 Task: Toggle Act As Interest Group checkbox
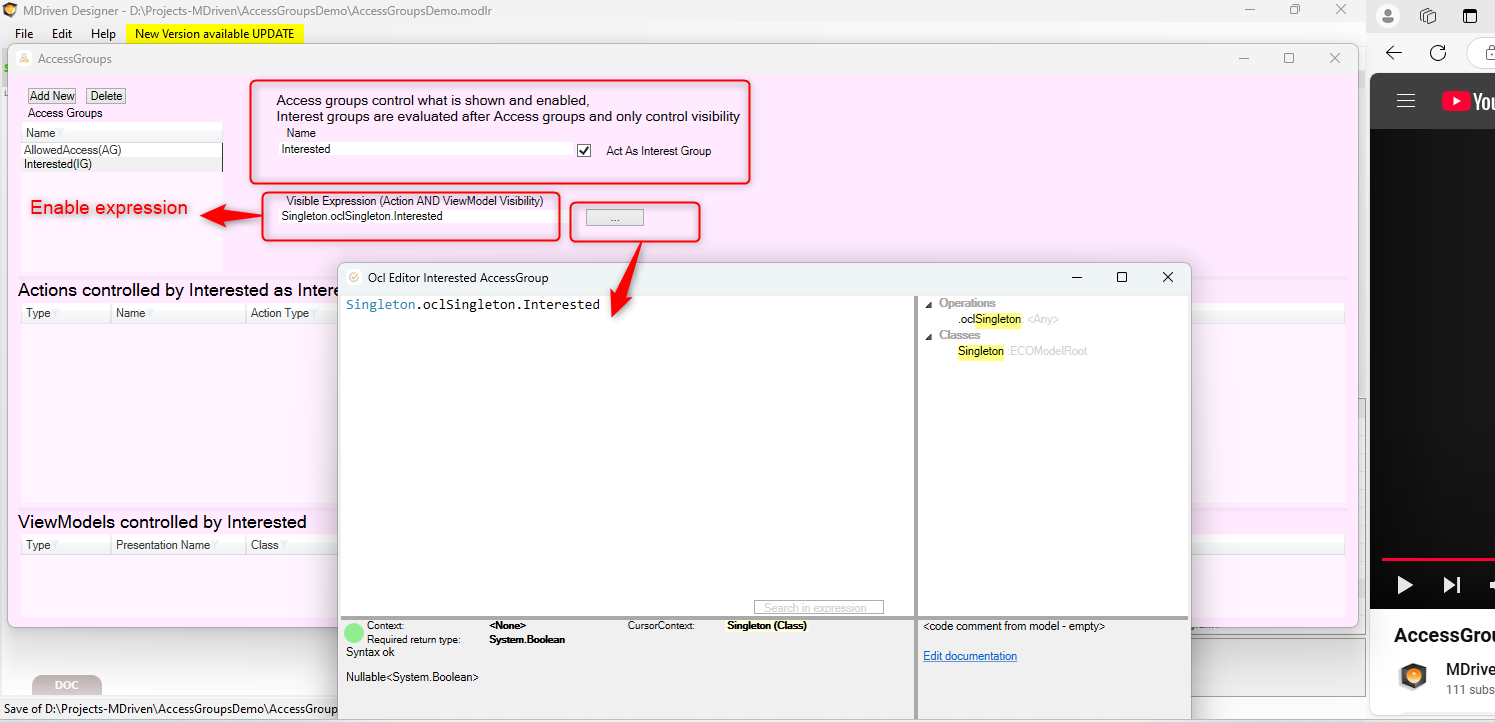584,150
